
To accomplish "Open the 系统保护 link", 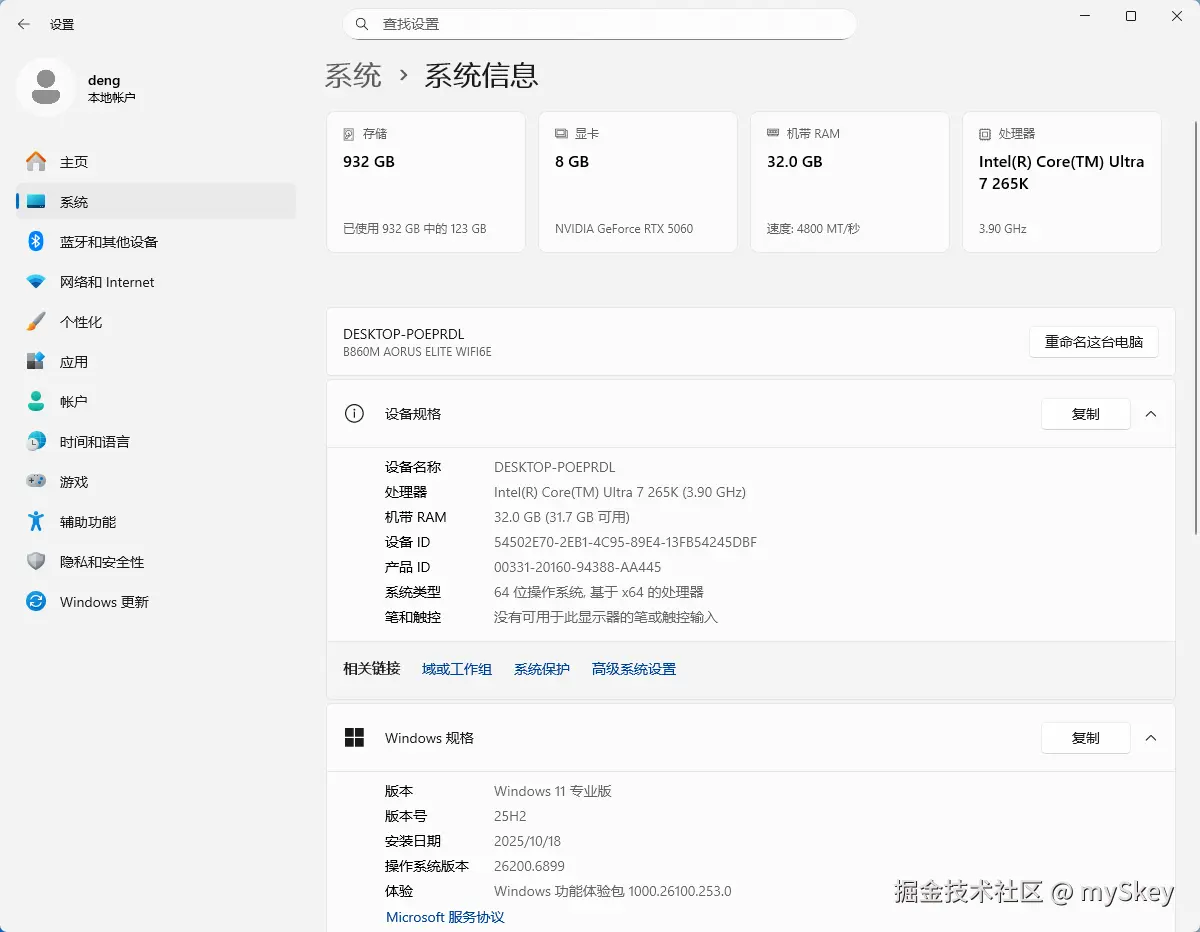I will [542, 669].
